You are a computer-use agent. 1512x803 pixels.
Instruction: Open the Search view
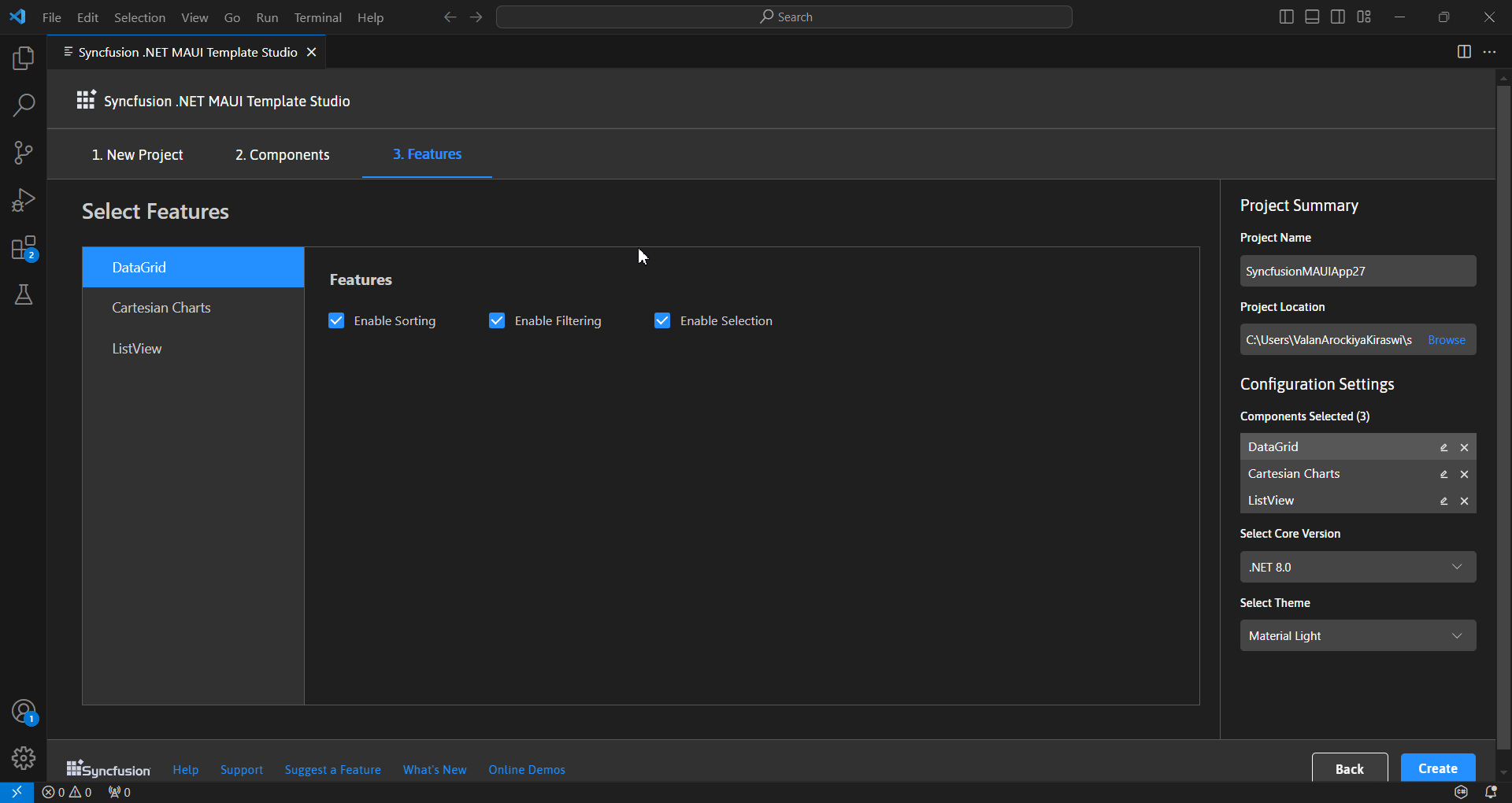[x=23, y=105]
